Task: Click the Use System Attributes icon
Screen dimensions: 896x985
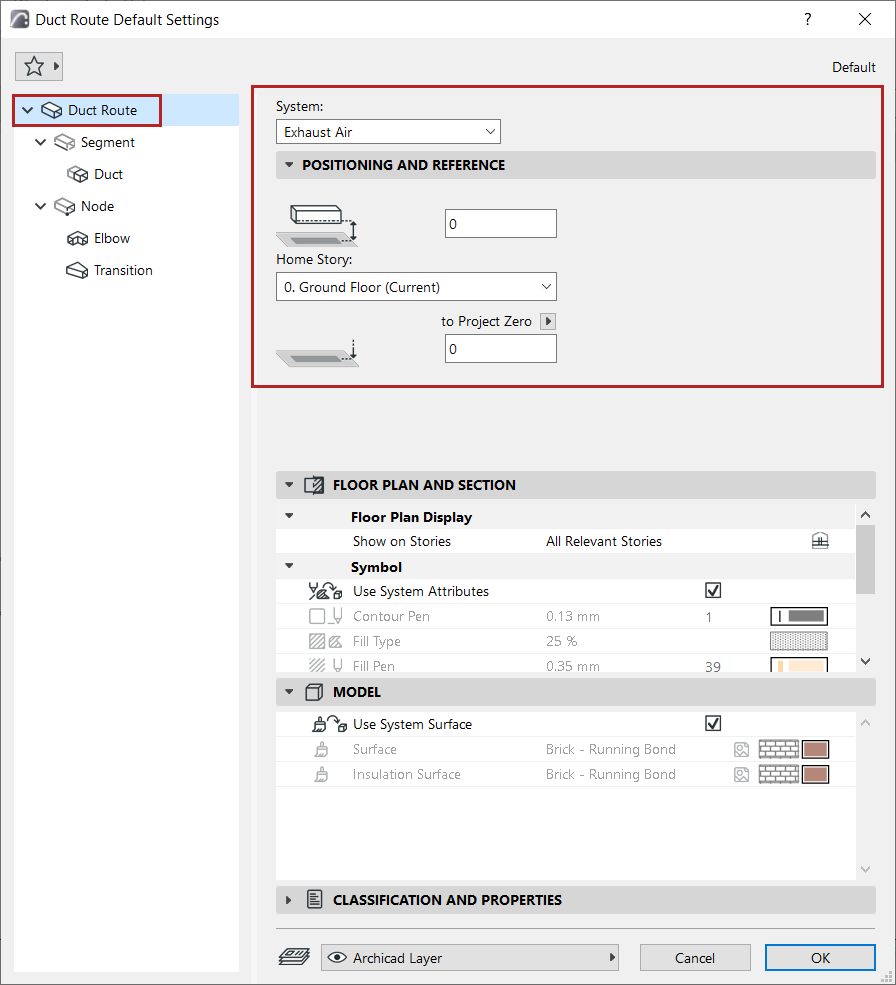Action: tap(325, 591)
